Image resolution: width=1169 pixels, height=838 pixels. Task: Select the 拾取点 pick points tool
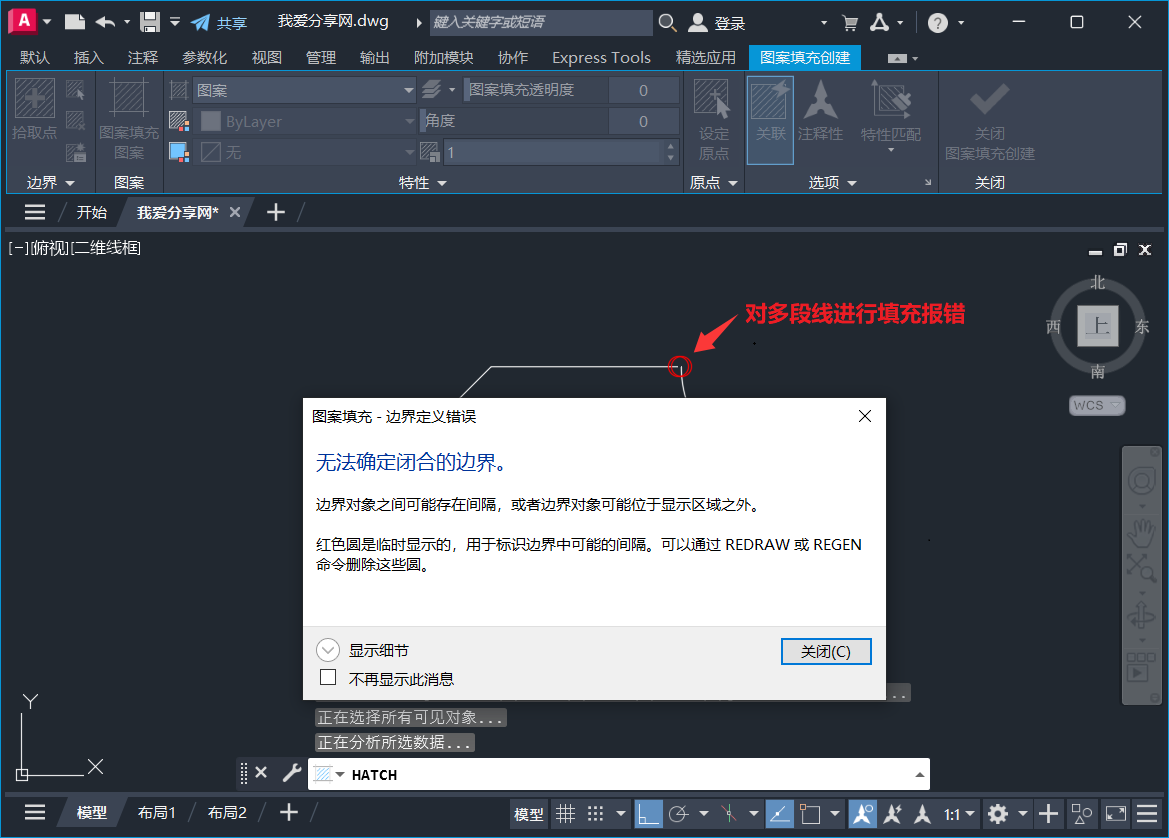click(33, 120)
